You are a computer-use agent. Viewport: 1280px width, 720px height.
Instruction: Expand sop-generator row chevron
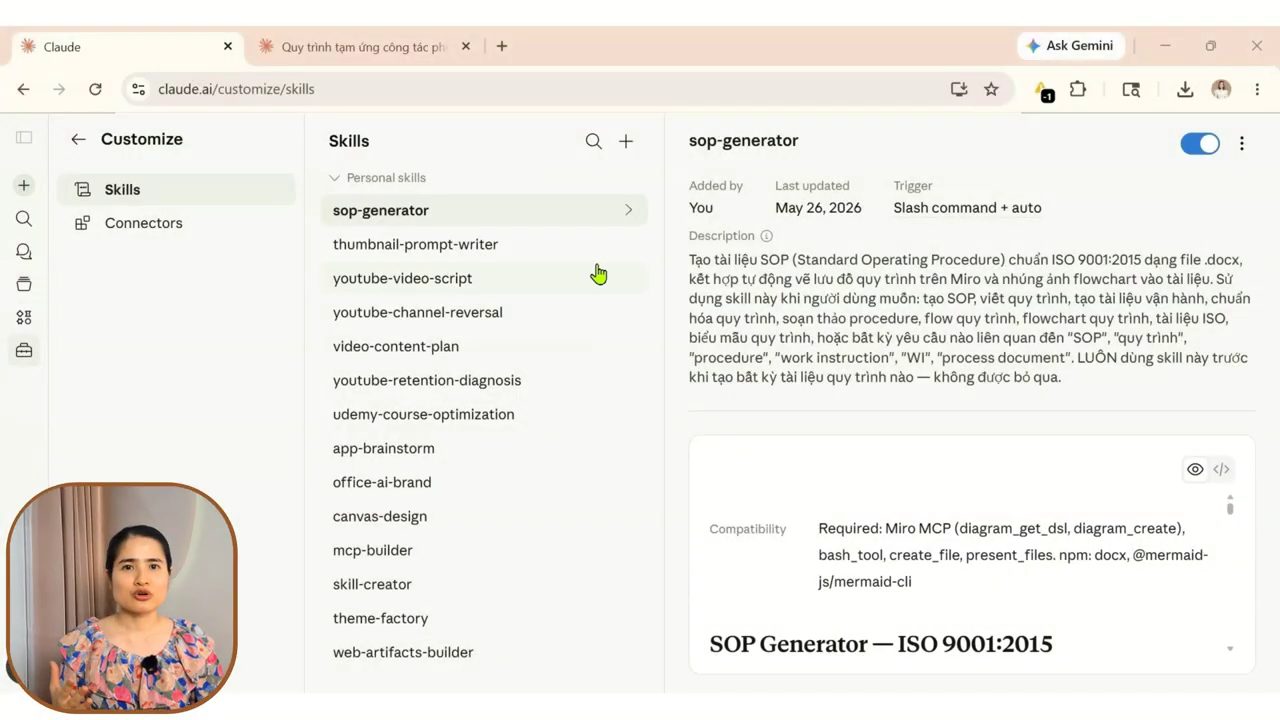click(x=629, y=210)
